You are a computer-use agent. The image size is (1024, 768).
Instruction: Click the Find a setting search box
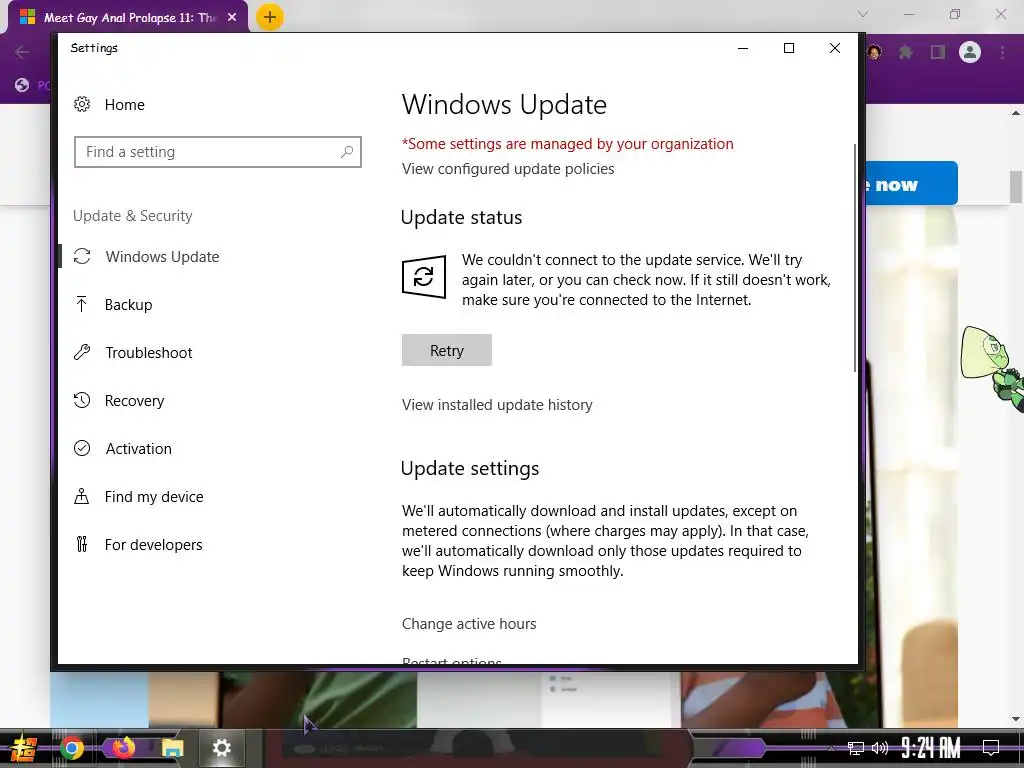click(217, 152)
